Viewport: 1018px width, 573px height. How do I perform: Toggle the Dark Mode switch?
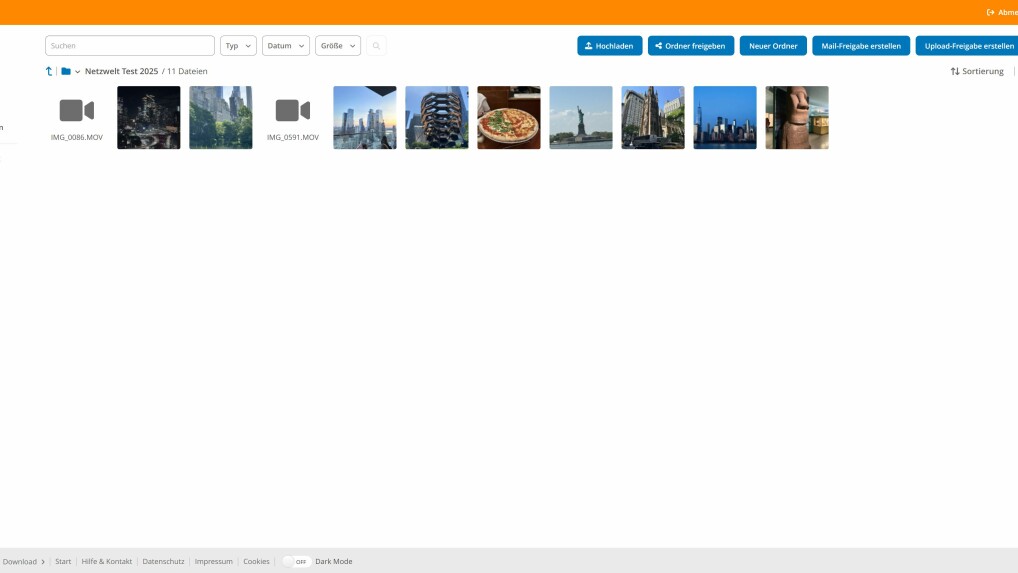point(296,561)
